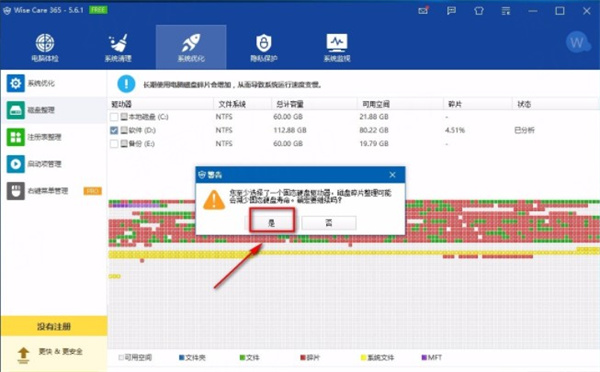Switch to 系统清理 system cleaner tab
This screenshot has height=372, width=600.
(118, 47)
